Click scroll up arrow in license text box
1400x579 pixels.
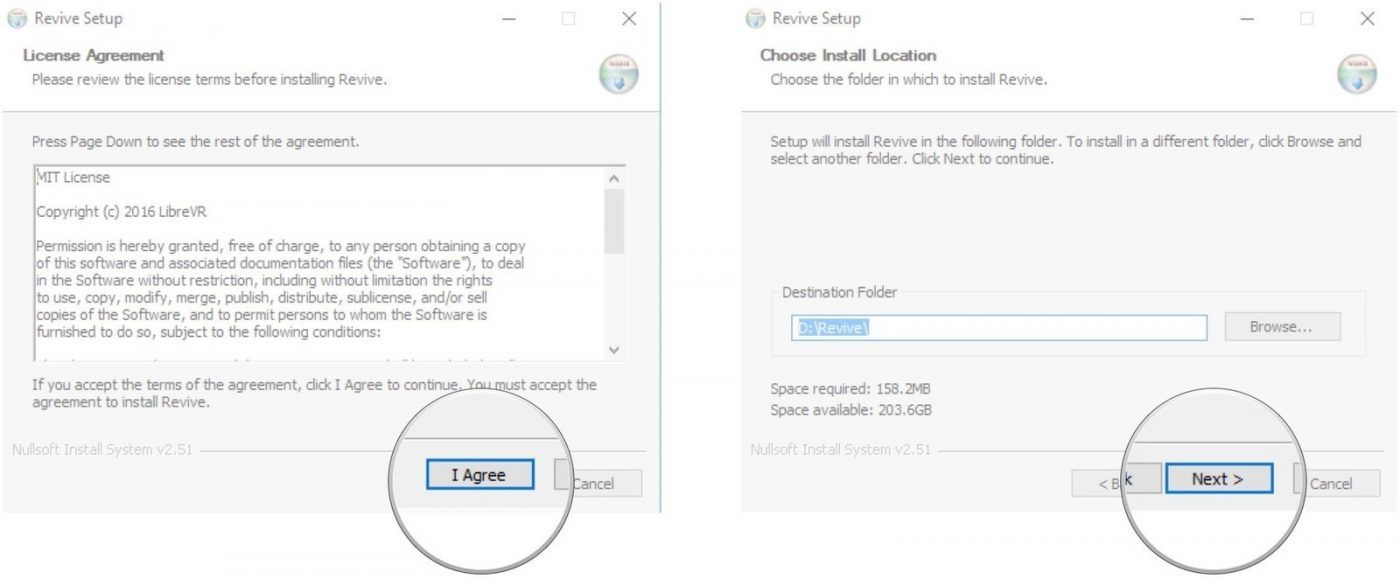coord(614,178)
